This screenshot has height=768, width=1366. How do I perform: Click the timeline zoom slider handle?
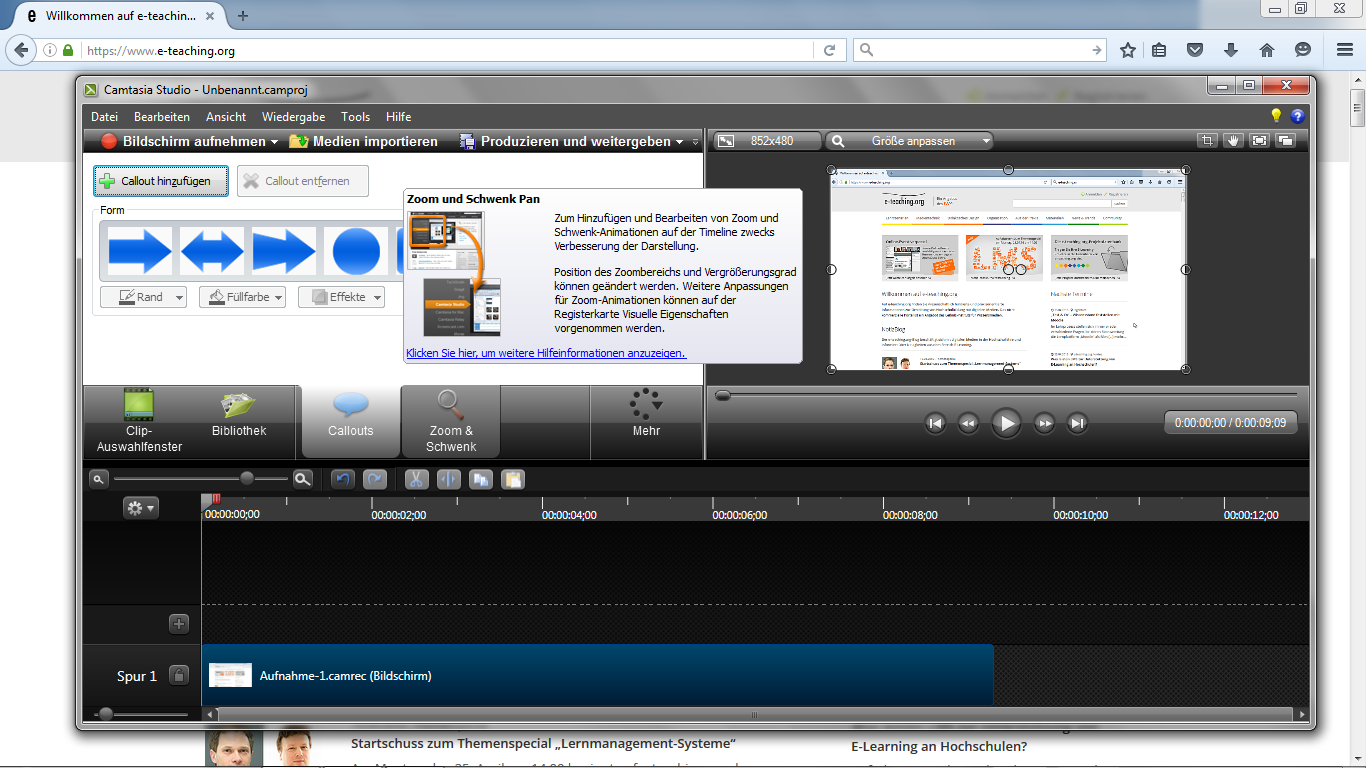(247, 479)
